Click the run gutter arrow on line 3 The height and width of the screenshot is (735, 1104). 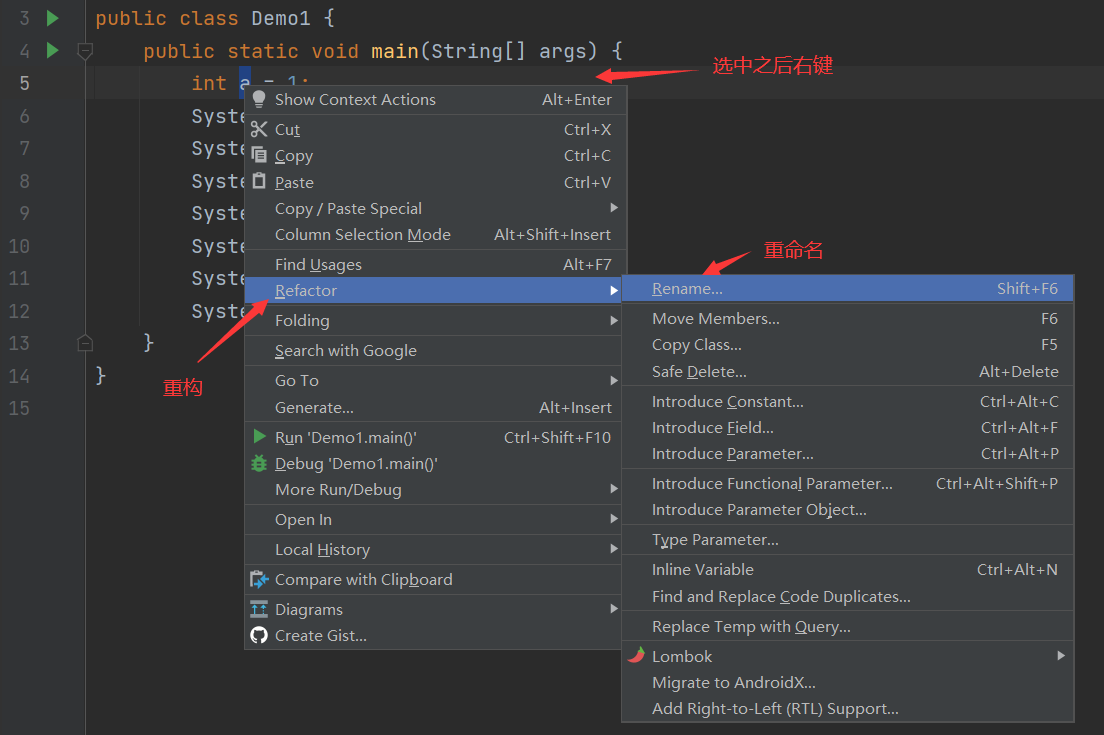point(52,18)
